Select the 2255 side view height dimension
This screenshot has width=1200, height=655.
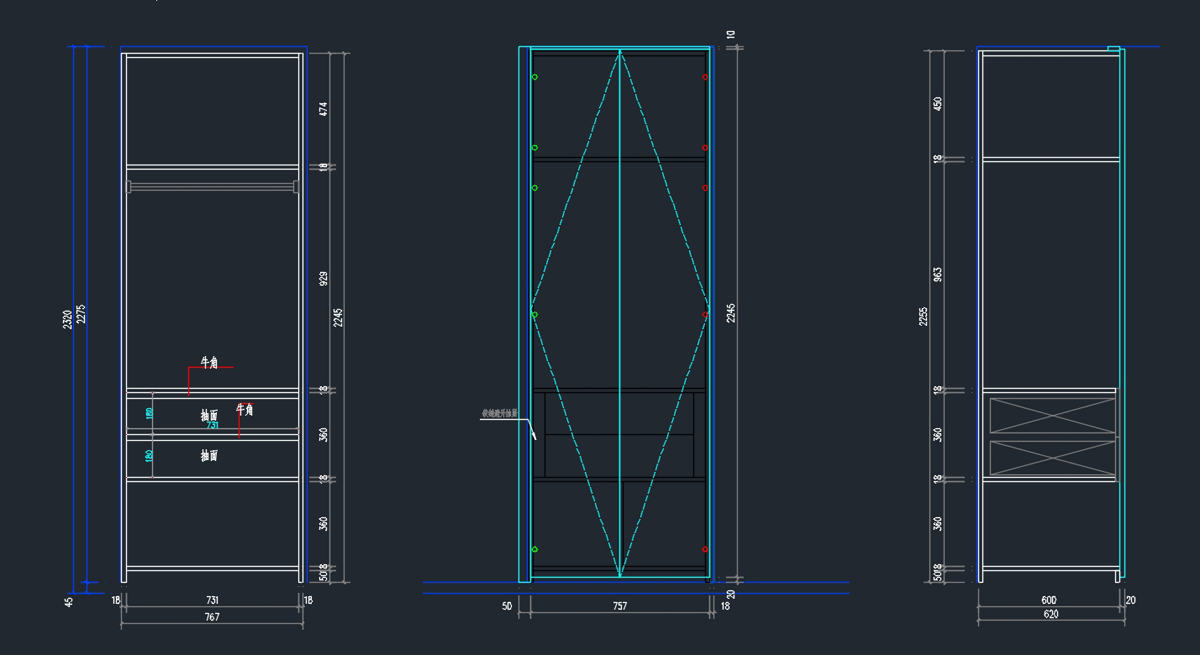pyautogui.click(x=923, y=317)
